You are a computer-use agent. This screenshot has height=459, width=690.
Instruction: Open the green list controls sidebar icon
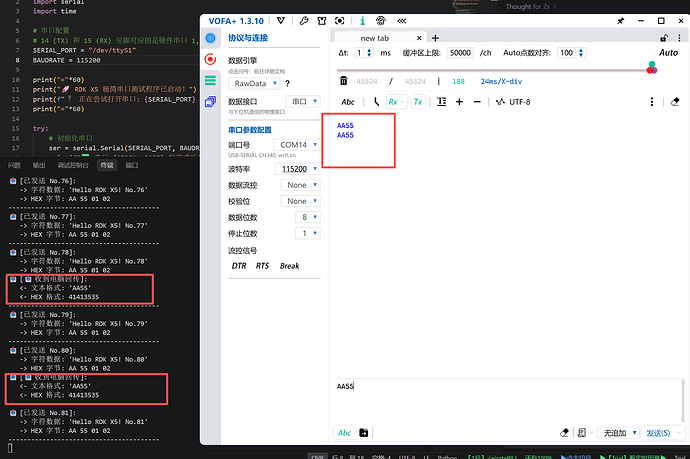210,80
